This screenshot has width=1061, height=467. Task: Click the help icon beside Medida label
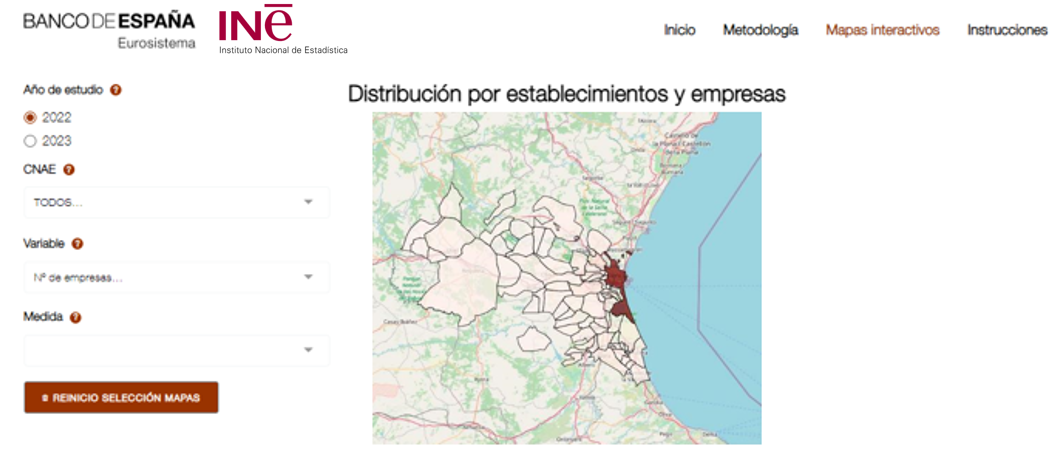[76, 318]
